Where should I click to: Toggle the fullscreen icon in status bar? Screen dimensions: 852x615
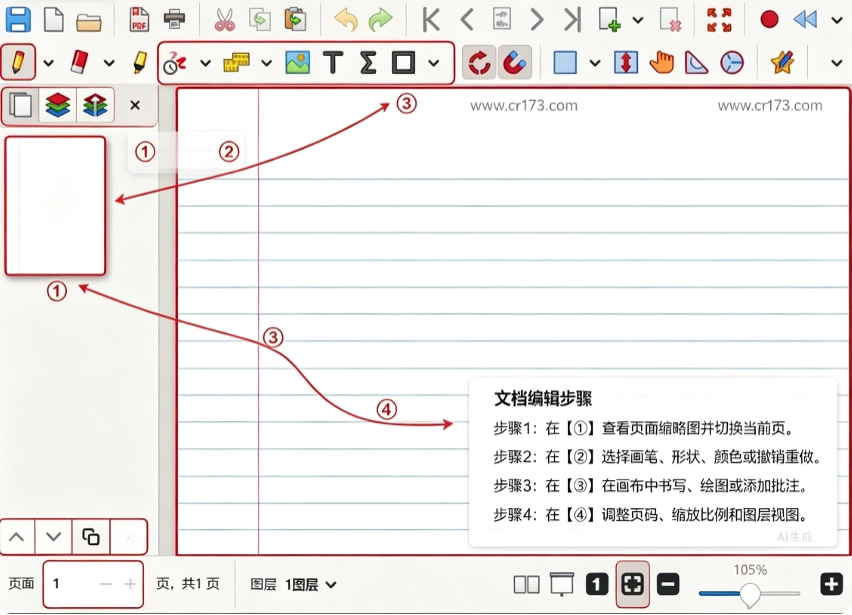pos(632,585)
